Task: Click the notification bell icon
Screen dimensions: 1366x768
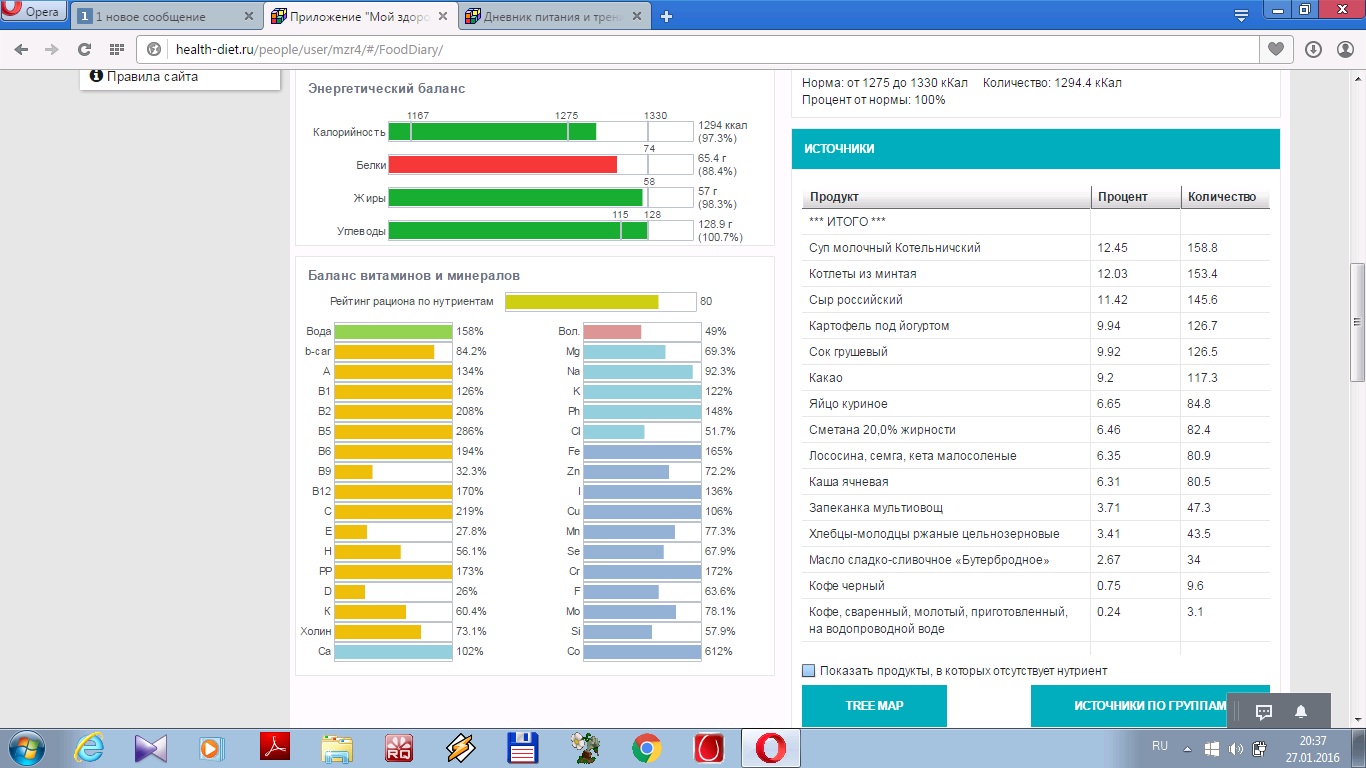Action: 1301,712
